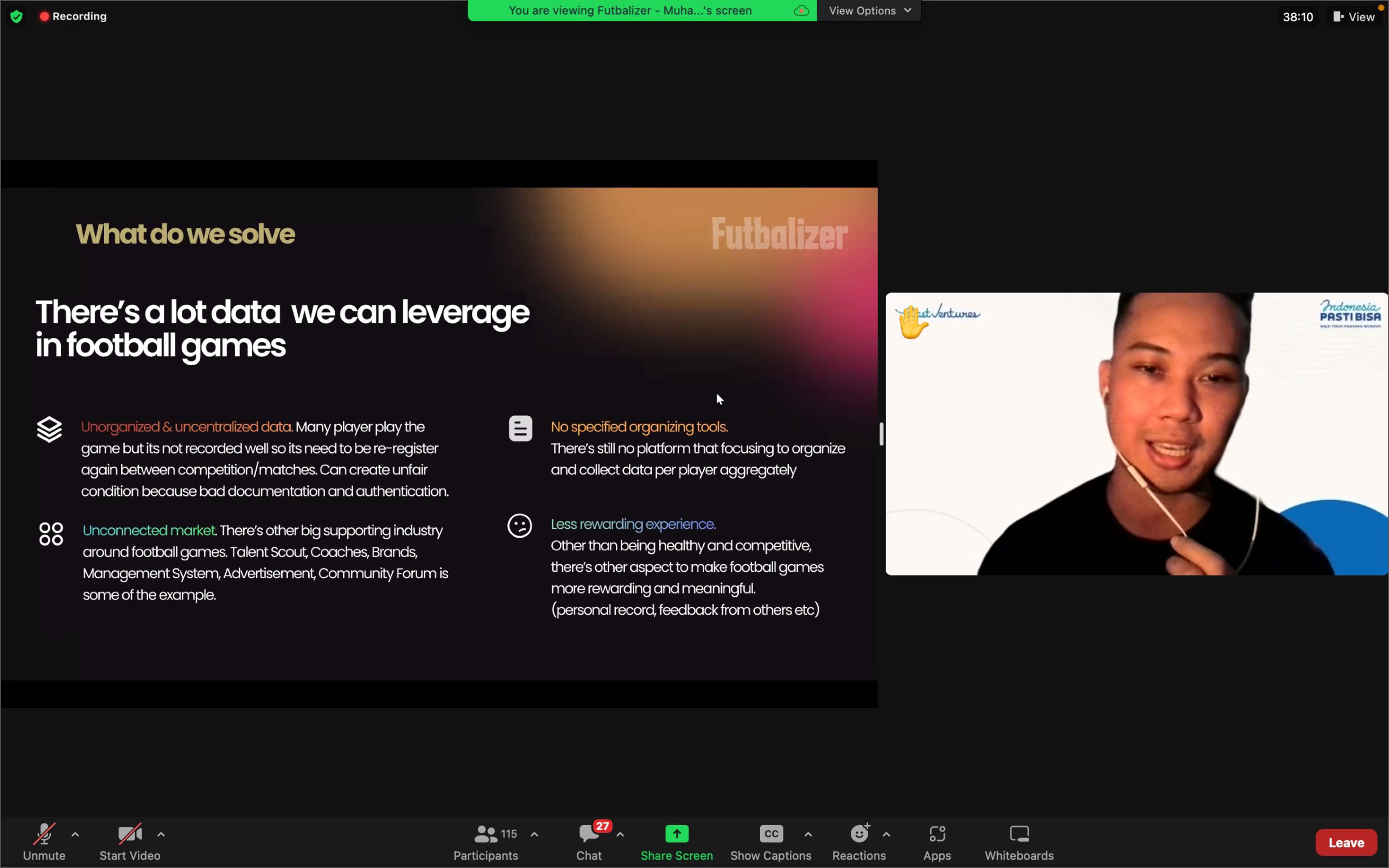Open the Reactions menu
Viewport: 1389px width, 868px height.
(x=859, y=841)
